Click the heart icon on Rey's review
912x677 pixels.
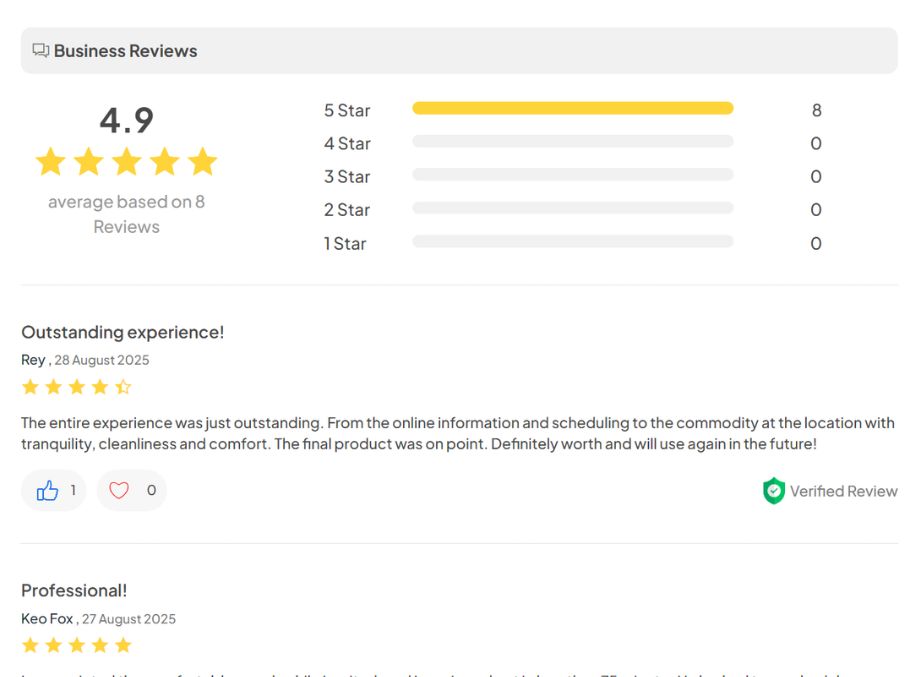[119, 491]
